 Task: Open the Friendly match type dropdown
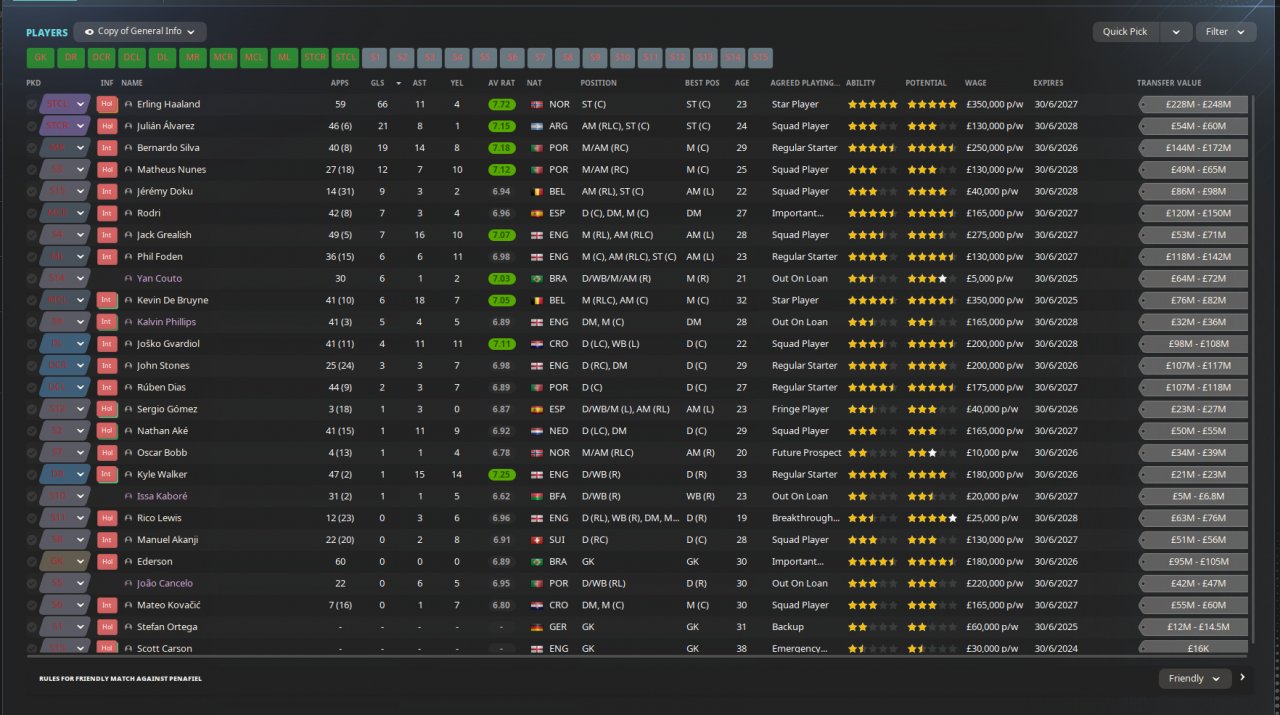1194,678
